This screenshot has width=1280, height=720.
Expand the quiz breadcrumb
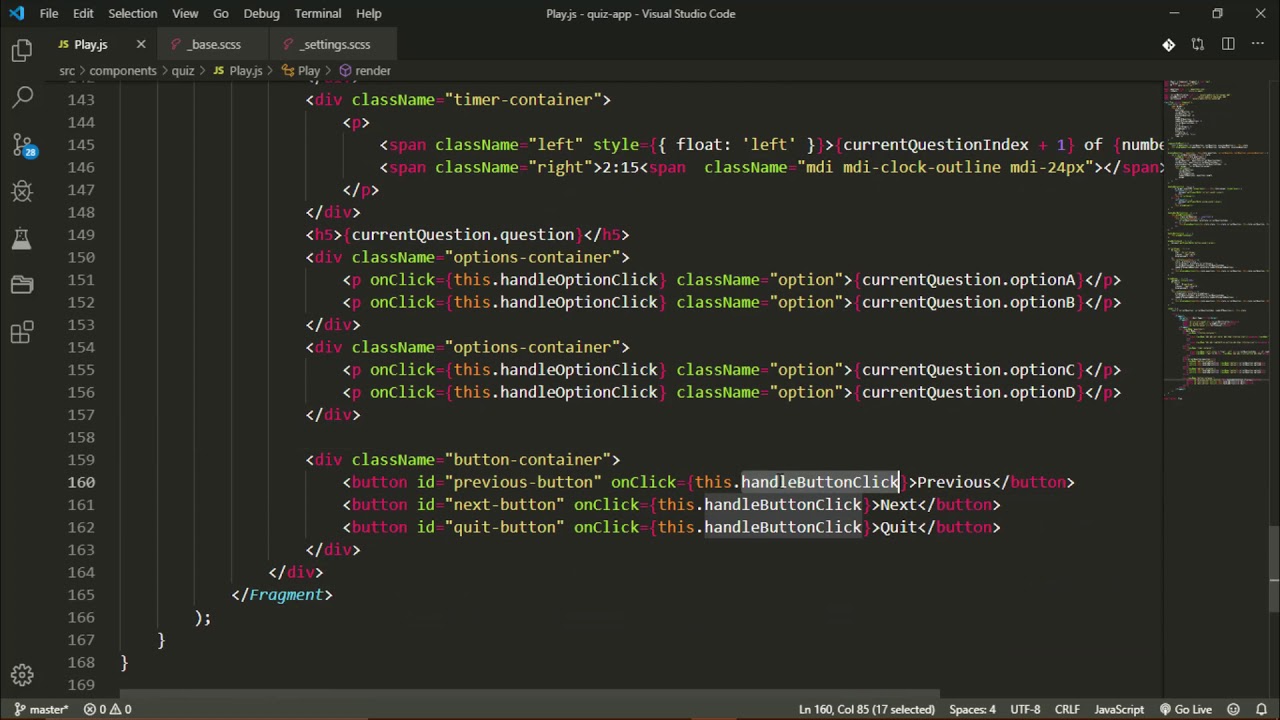coord(182,71)
